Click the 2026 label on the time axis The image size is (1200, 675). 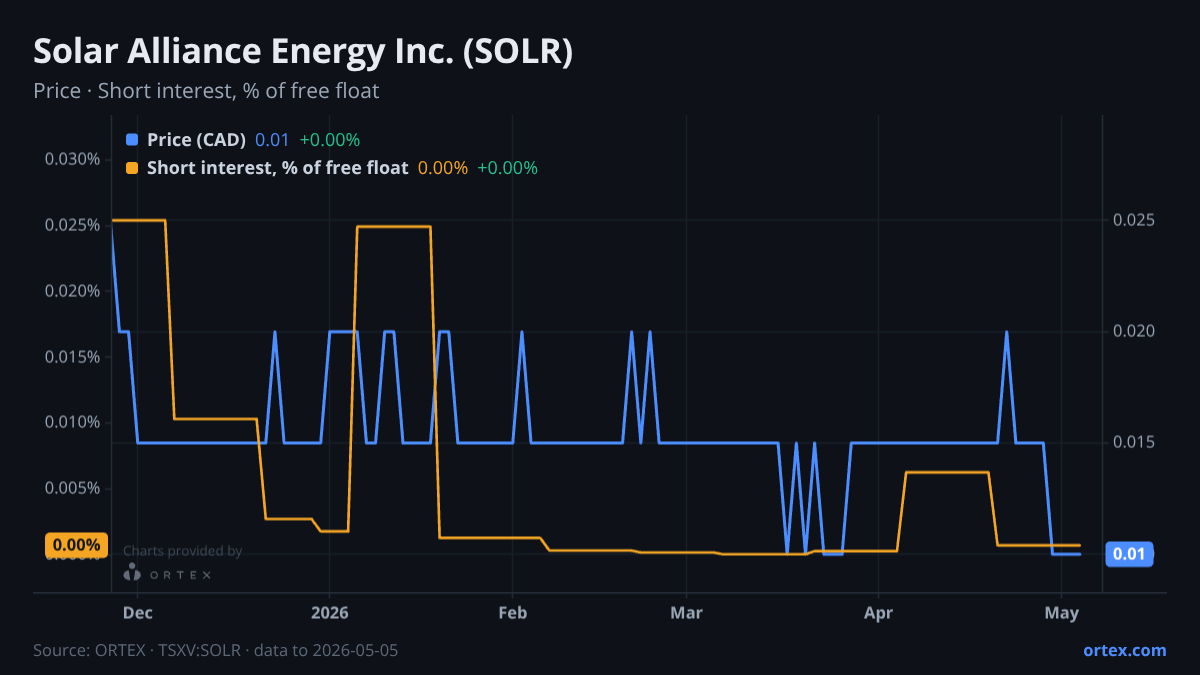(x=330, y=611)
